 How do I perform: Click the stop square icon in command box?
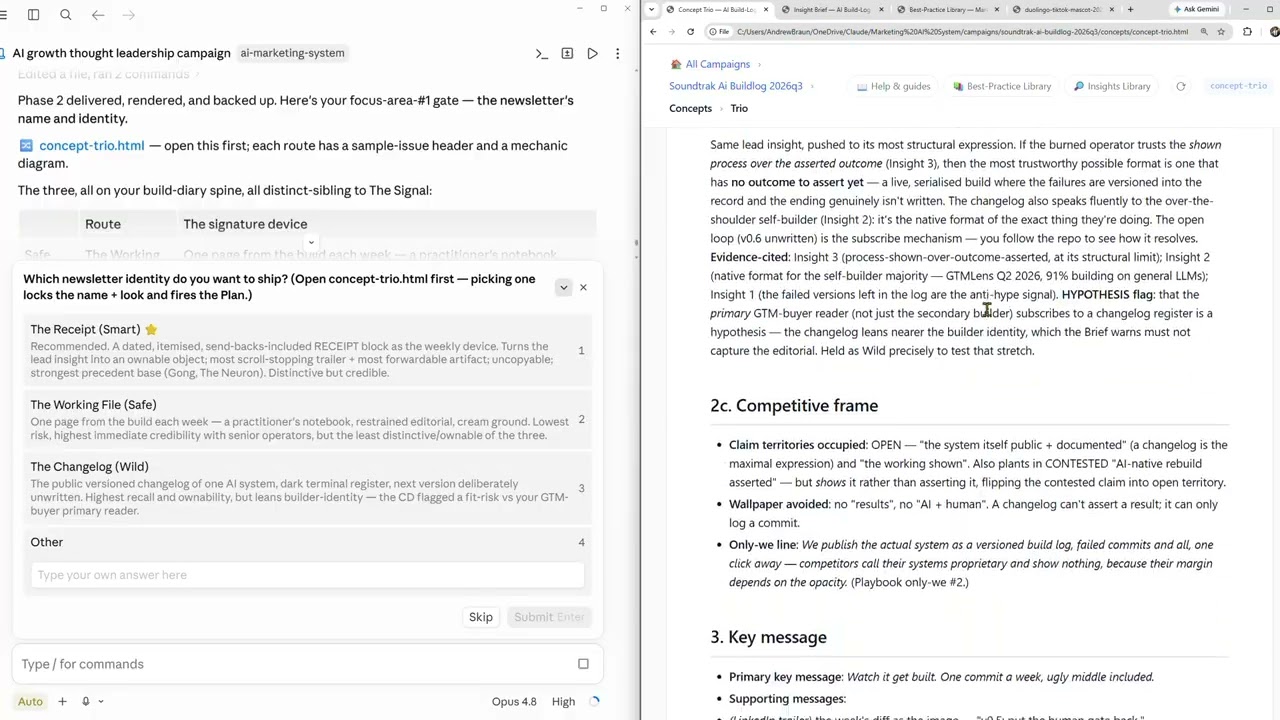(x=583, y=664)
